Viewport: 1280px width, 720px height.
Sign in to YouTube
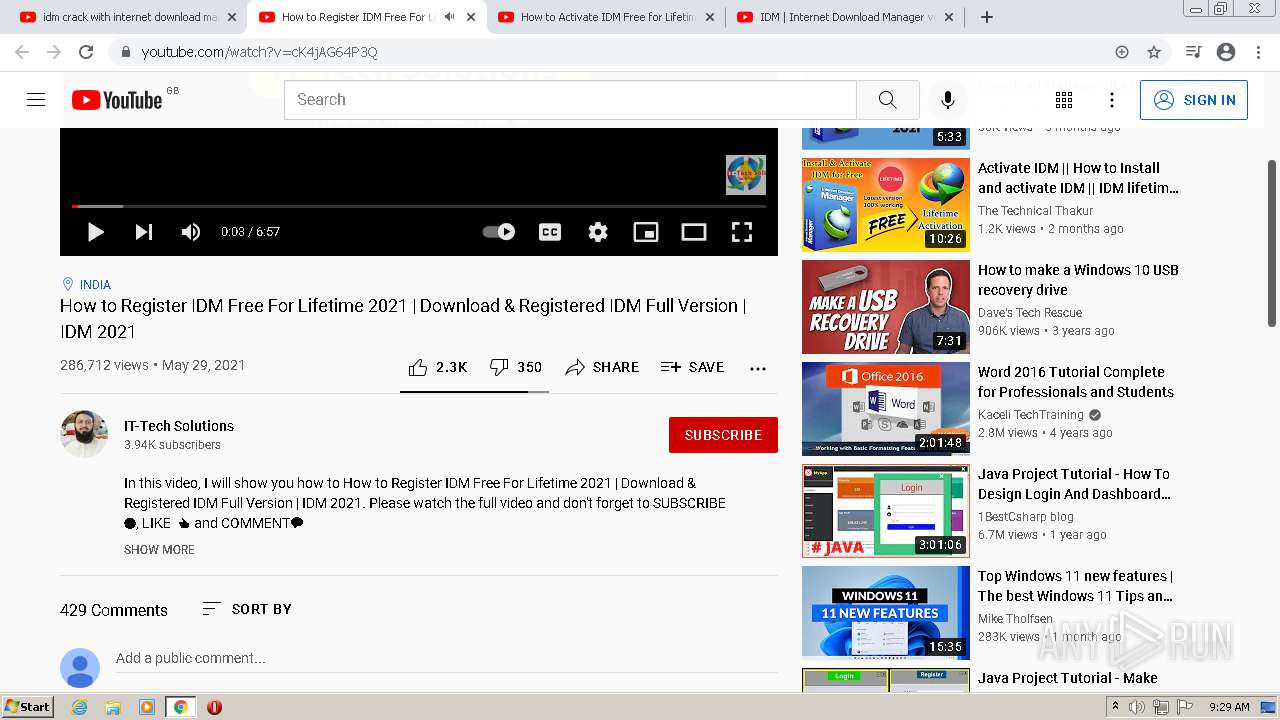point(1194,100)
